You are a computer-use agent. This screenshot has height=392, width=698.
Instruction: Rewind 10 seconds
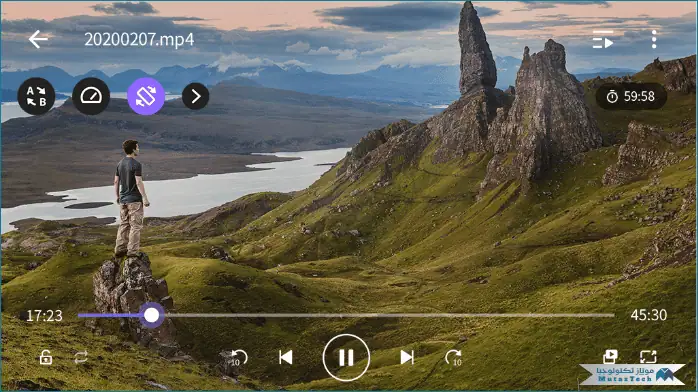(239, 357)
